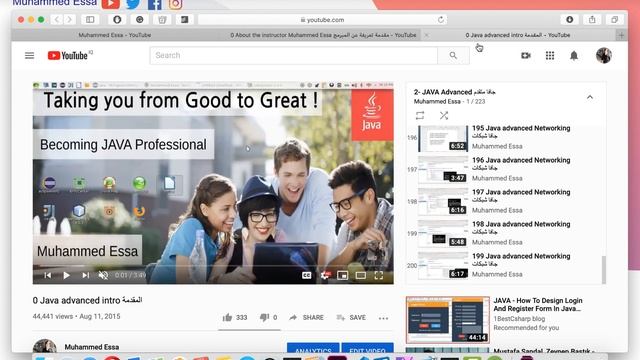Seek on the video progress bar
The image size is (640, 360).
click(213, 266)
